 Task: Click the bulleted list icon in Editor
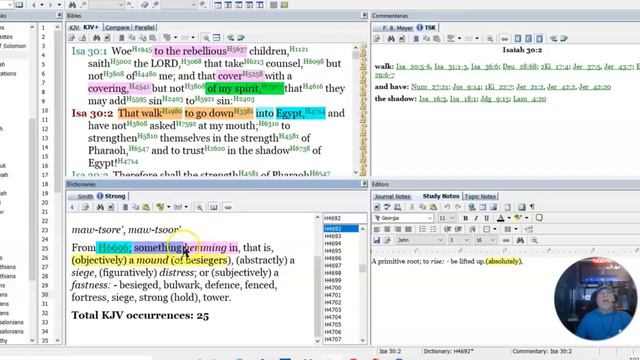pyautogui.click(x=433, y=229)
